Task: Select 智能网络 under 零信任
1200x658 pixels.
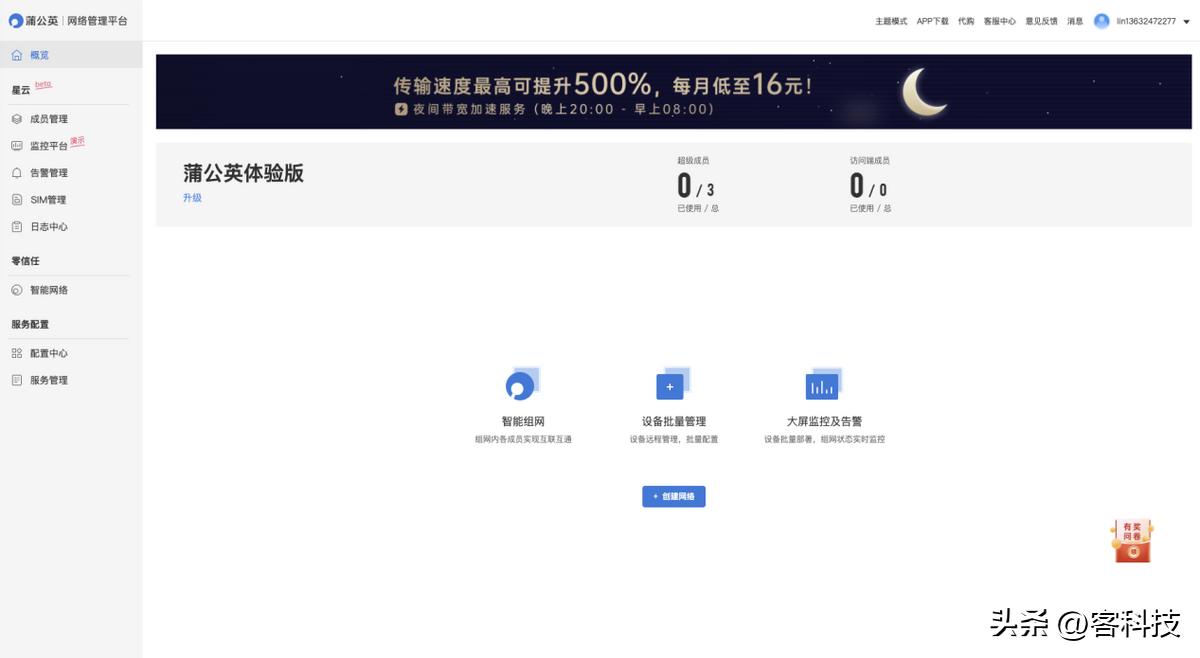Action: point(15,290)
